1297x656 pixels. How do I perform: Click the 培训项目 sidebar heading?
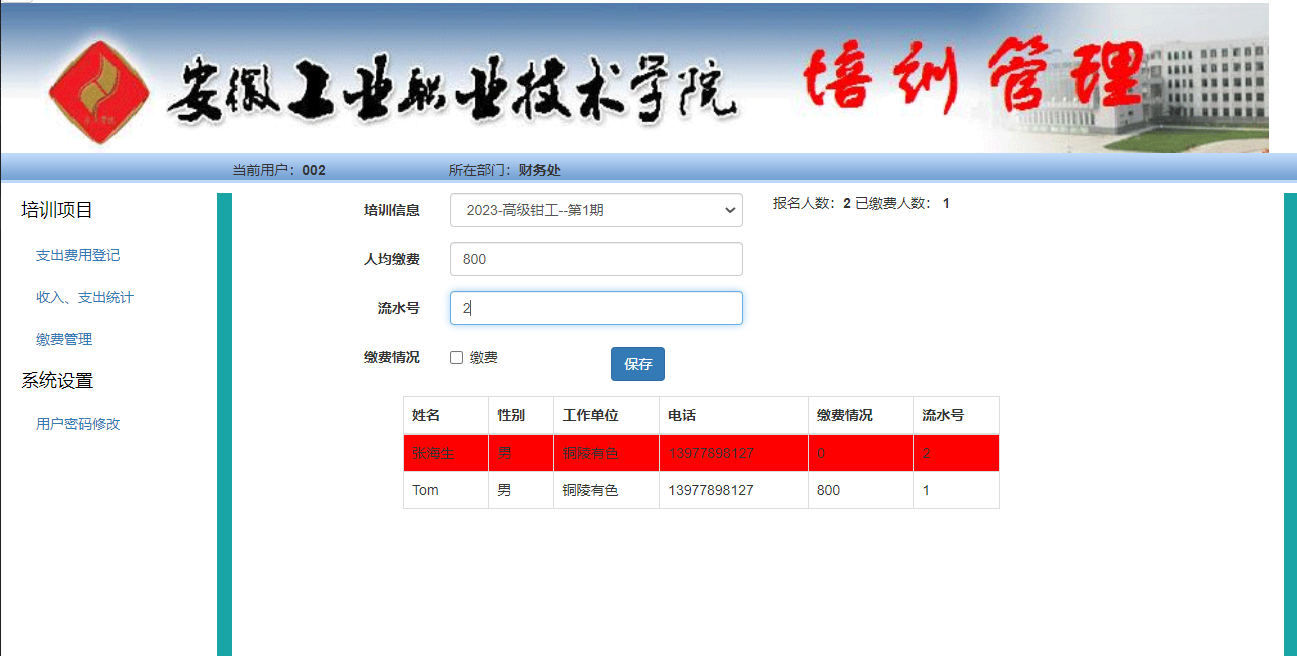pos(57,210)
